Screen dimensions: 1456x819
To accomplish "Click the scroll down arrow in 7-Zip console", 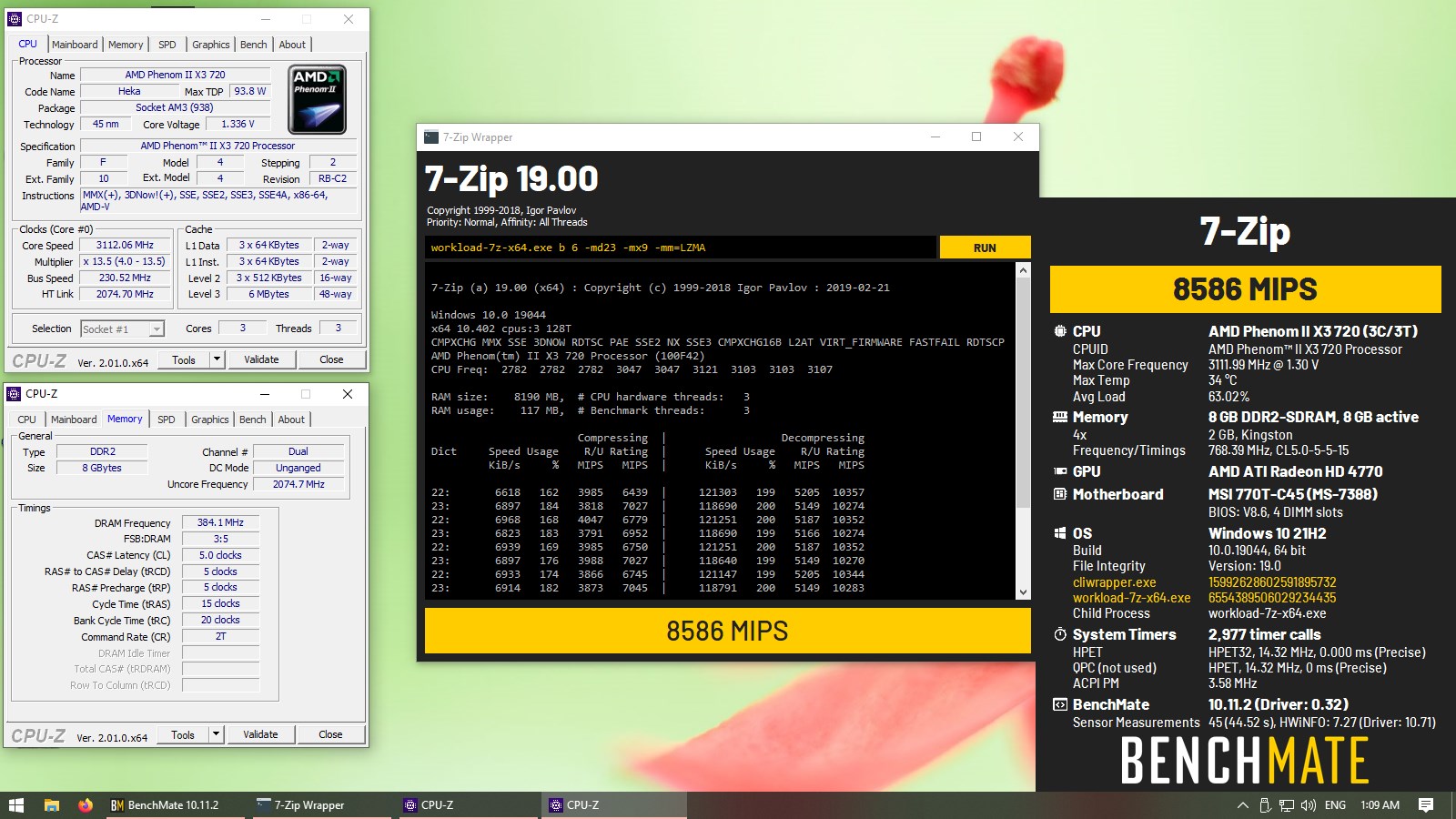I will (x=1023, y=591).
